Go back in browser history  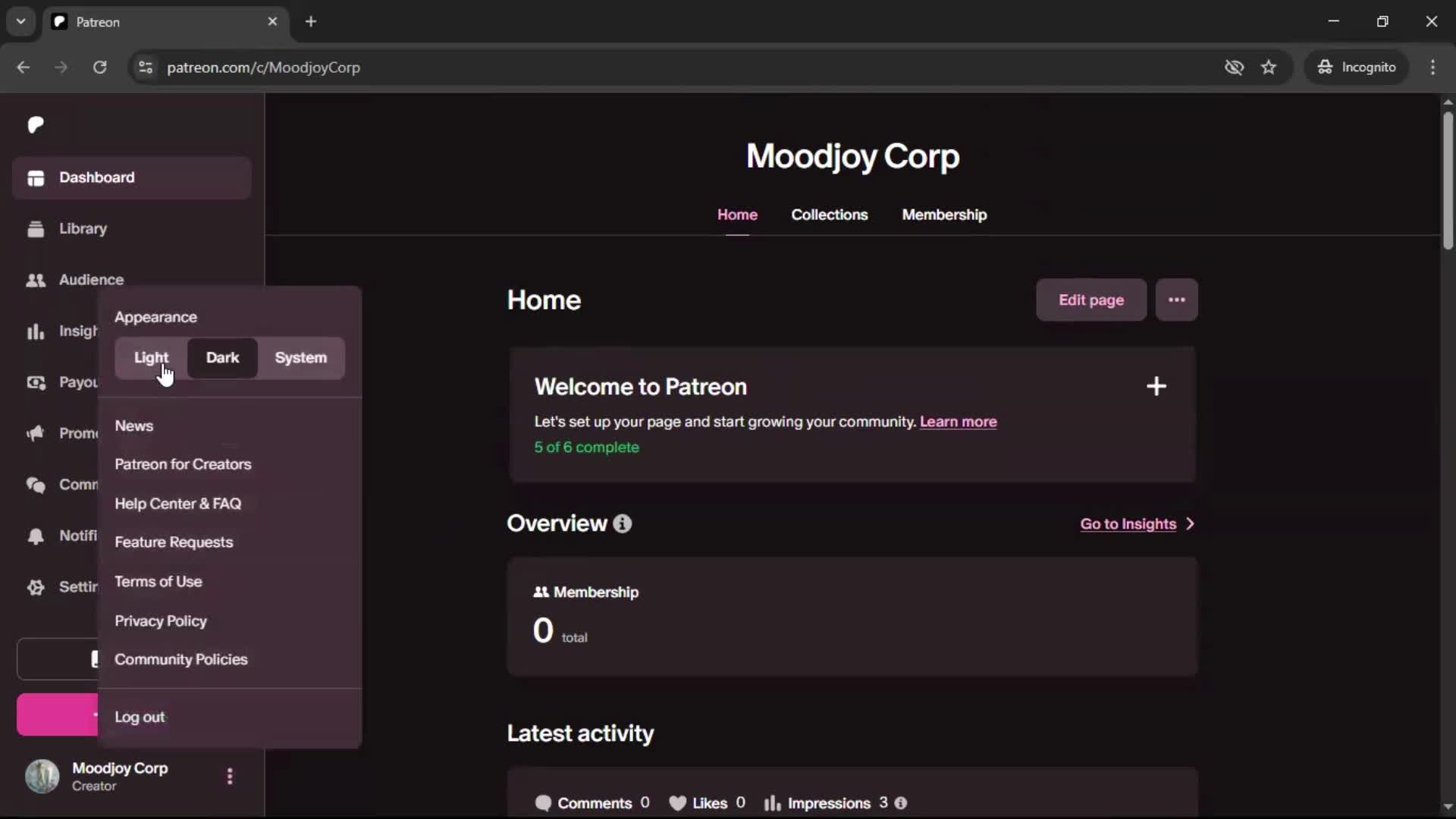click(x=24, y=67)
